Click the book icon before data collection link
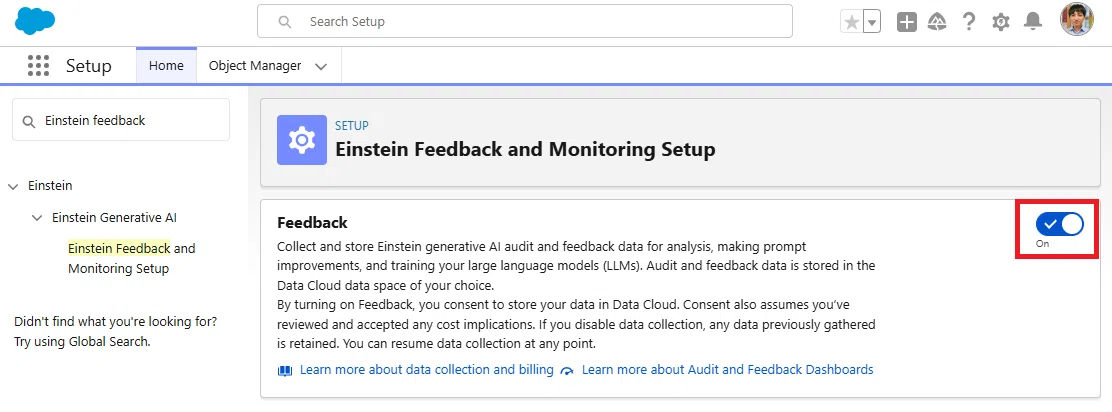 [x=284, y=370]
